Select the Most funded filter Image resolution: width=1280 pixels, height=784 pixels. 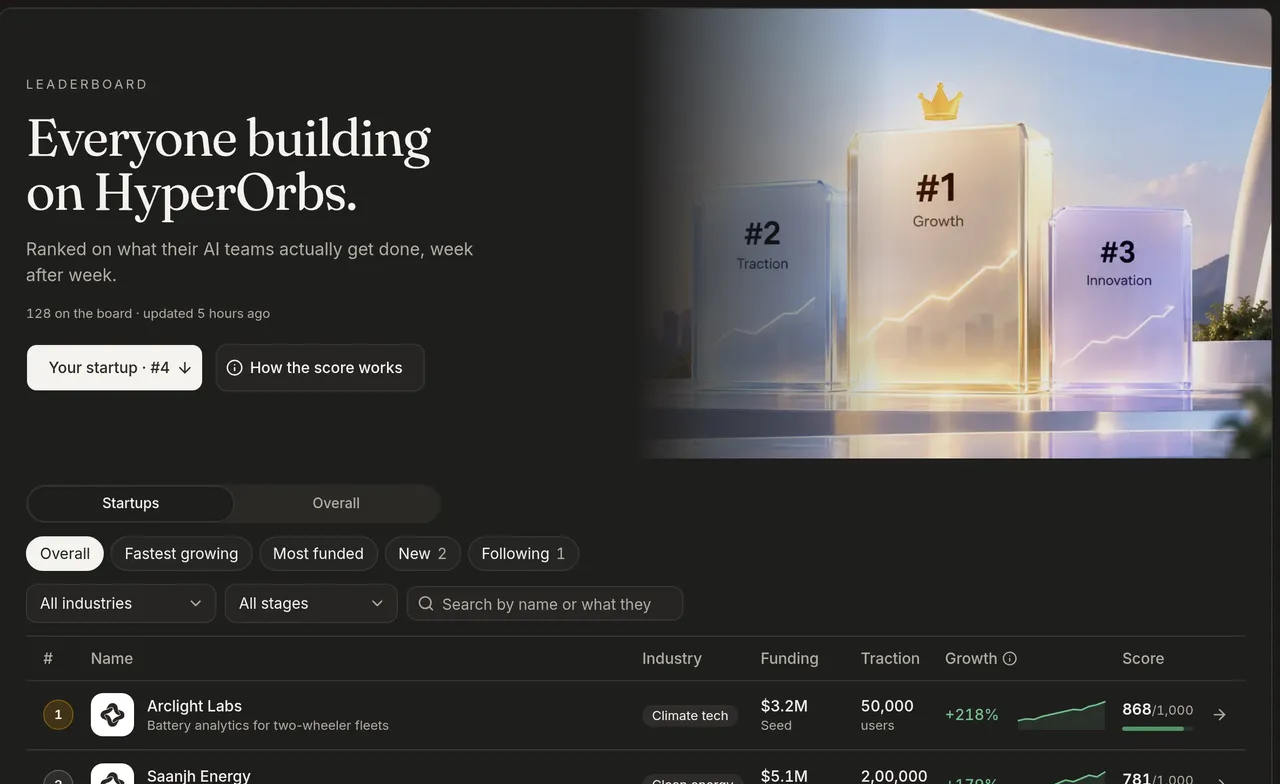318,553
